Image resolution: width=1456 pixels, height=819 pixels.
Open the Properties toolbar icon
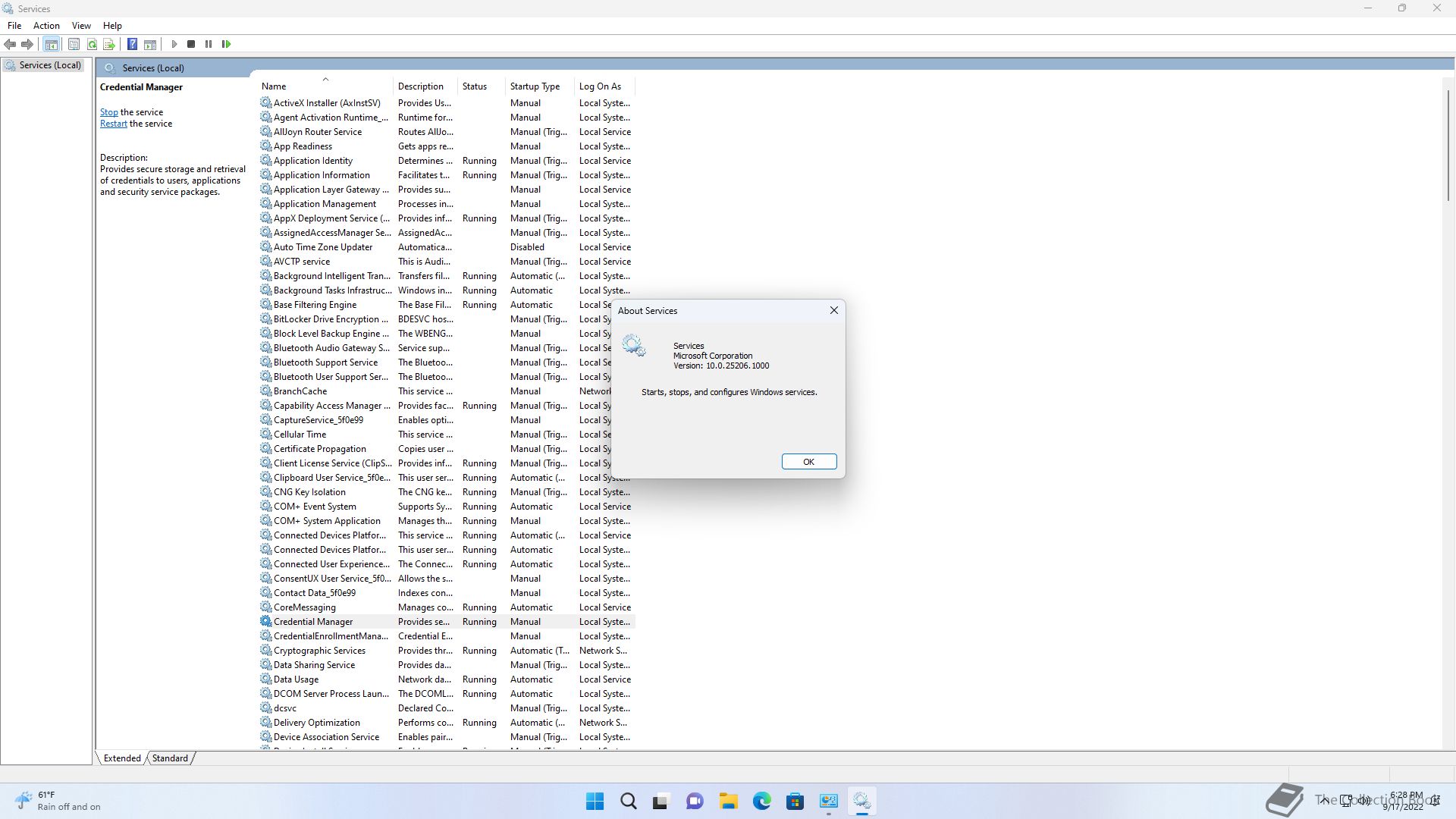tap(74, 45)
